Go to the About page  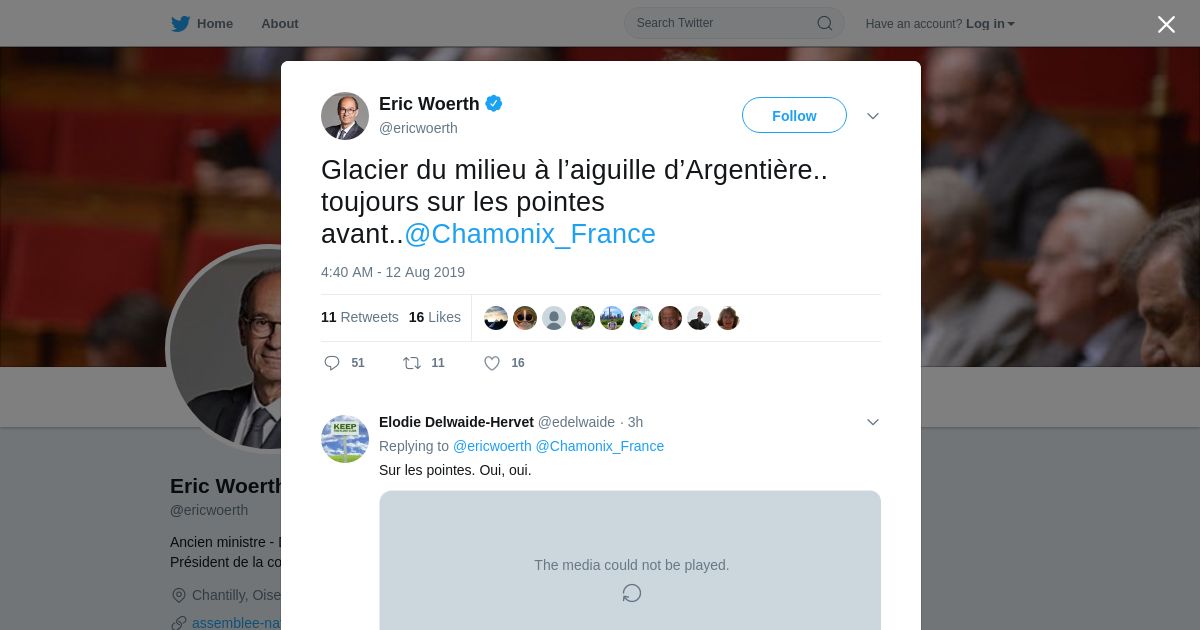[280, 24]
